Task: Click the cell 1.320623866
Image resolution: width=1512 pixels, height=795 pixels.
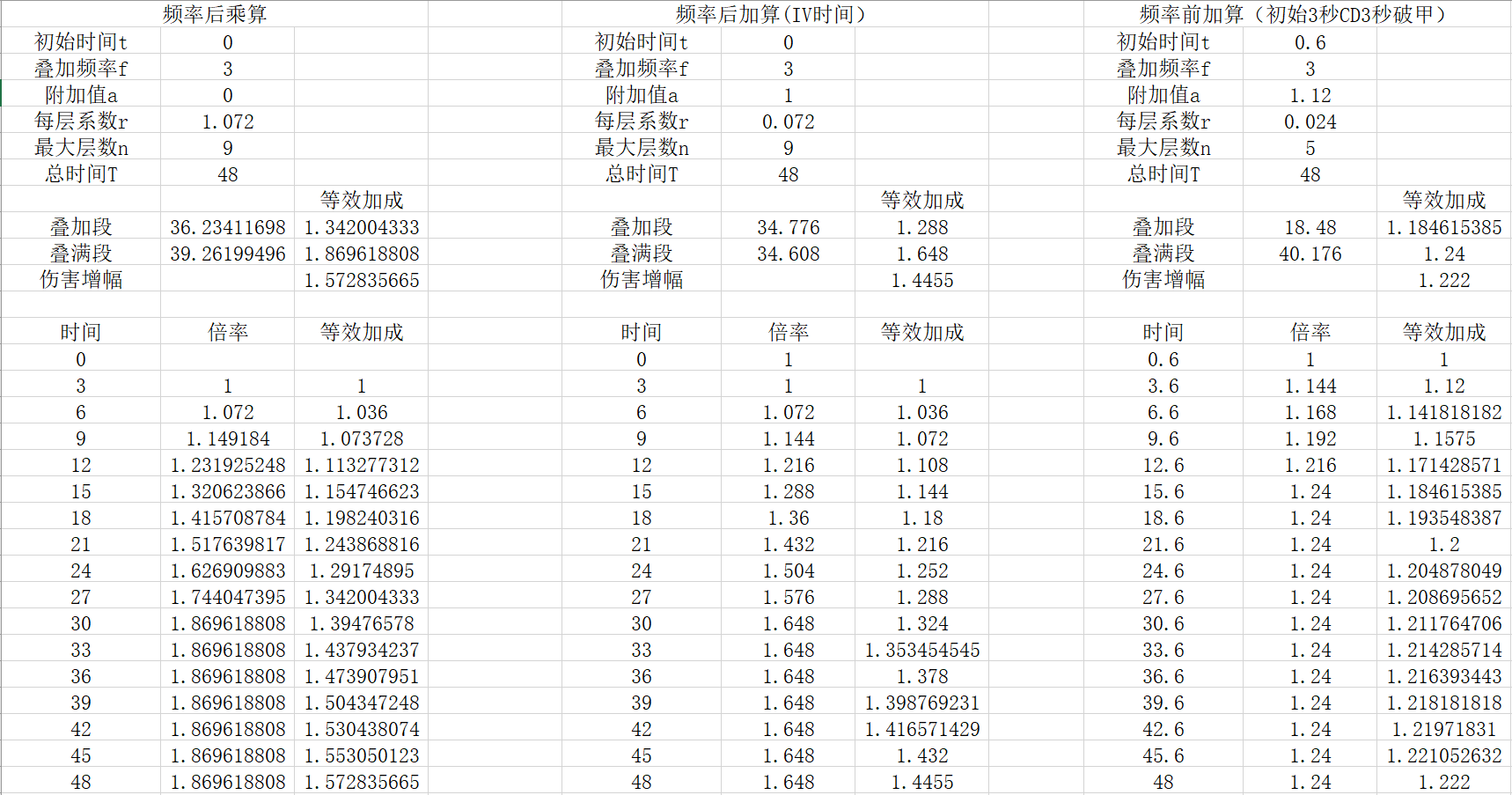Action: tap(228, 491)
